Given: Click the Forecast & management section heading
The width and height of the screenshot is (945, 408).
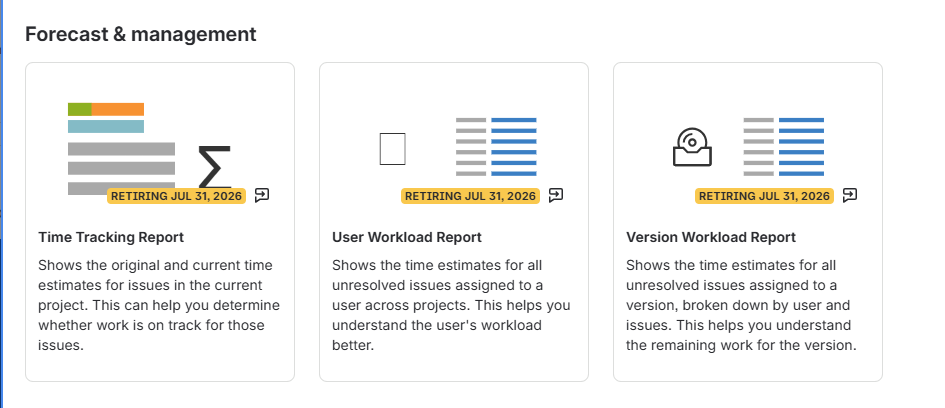Looking at the screenshot, I should click(x=140, y=34).
